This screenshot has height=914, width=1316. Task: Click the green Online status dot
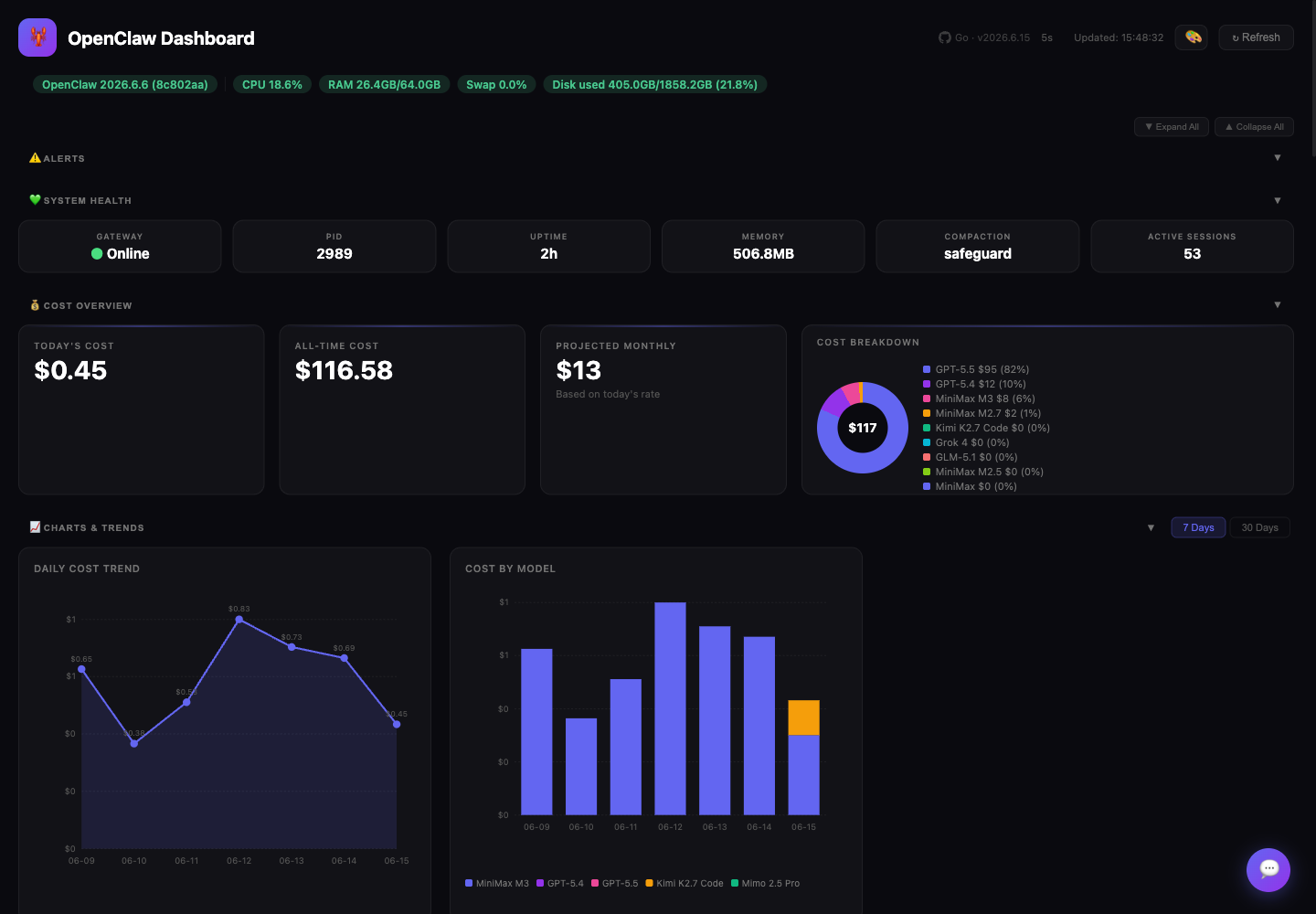click(x=97, y=254)
